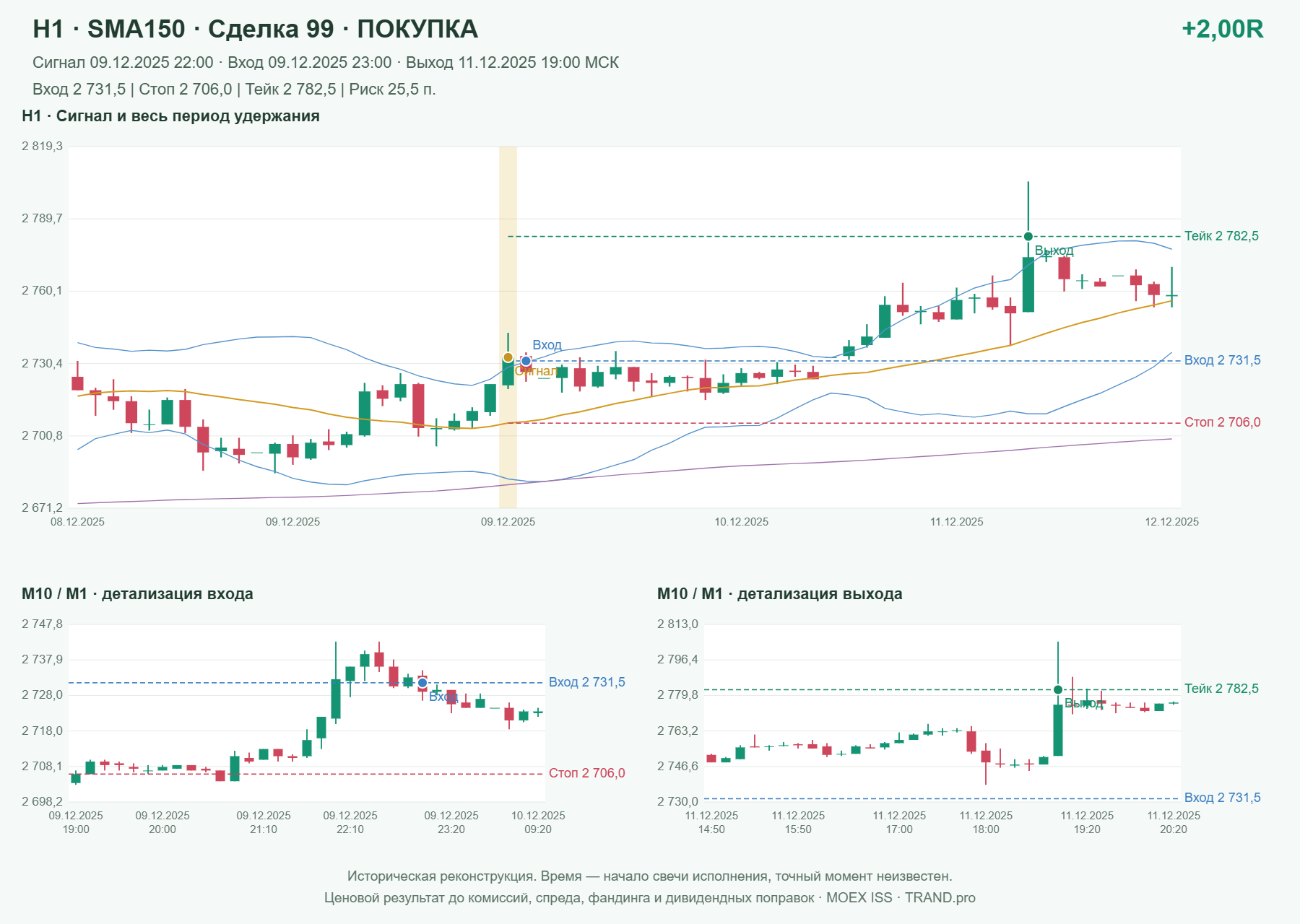Screen dimensions: 1300x924
Task: Click heading 'H1 · Сигнал и весь период удержания'
Action: pos(170,116)
